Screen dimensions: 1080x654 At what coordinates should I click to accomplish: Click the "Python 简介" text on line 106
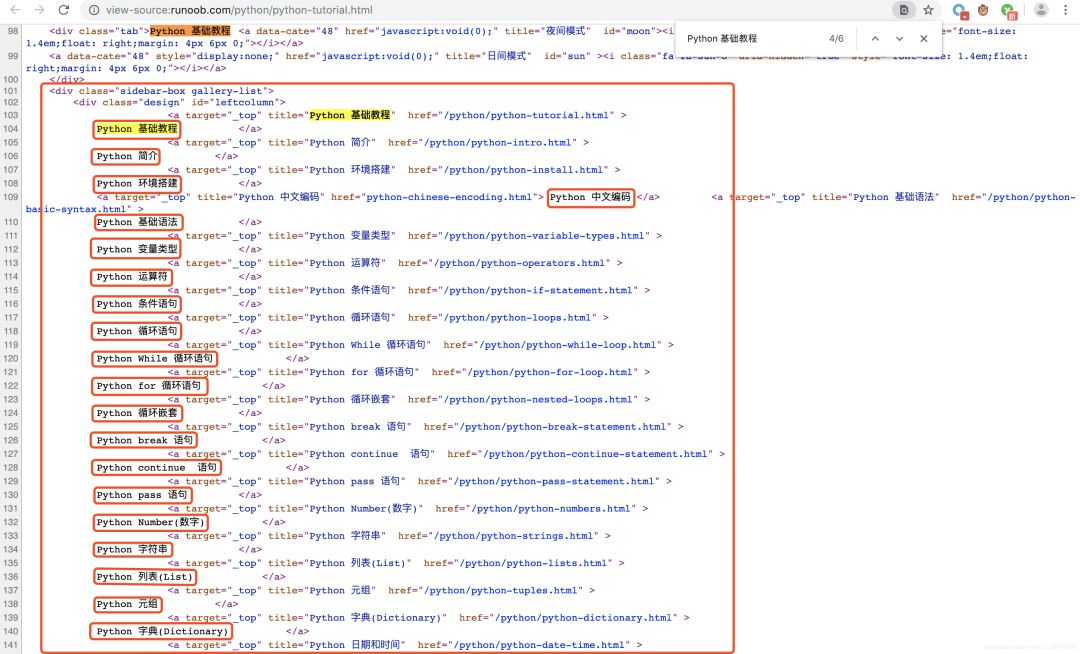pyautogui.click(x=127, y=156)
